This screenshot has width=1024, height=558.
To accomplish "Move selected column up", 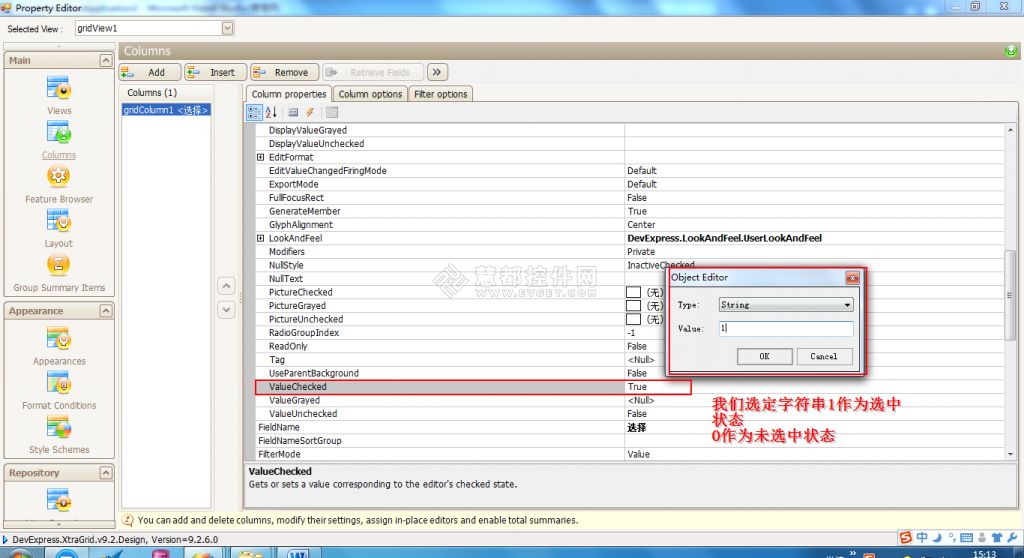I will pyautogui.click(x=226, y=286).
